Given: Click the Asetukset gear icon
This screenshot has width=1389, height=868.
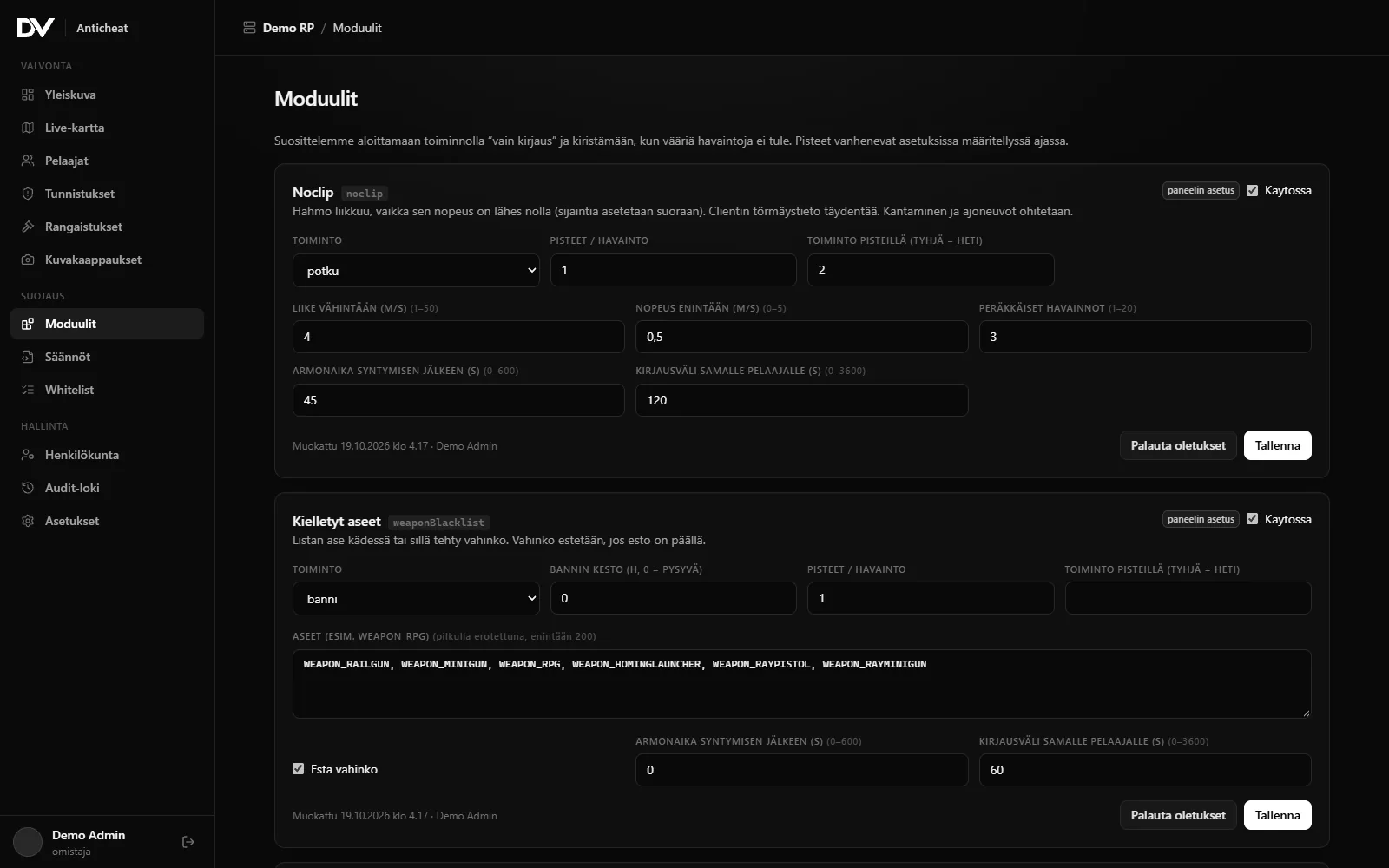Looking at the screenshot, I should 28,521.
